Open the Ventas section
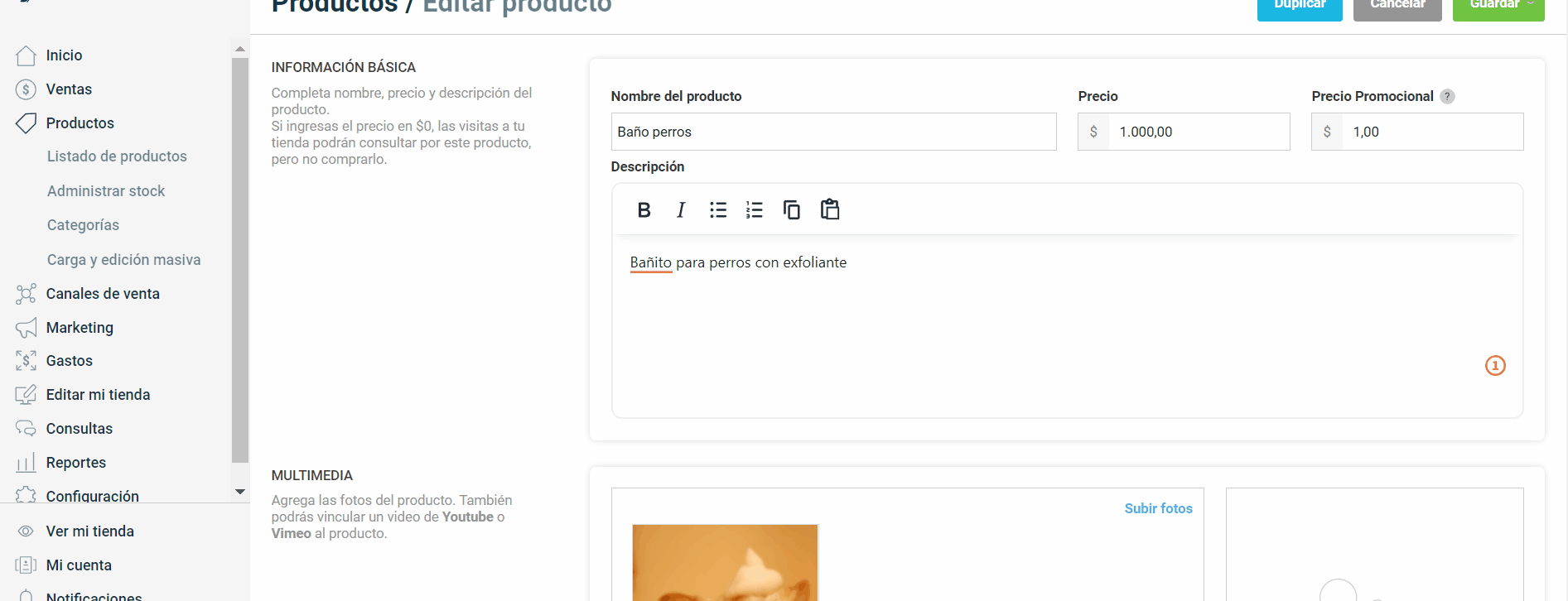This screenshot has width=1568, height=601. pyautogui.click(x=69, y=89)
